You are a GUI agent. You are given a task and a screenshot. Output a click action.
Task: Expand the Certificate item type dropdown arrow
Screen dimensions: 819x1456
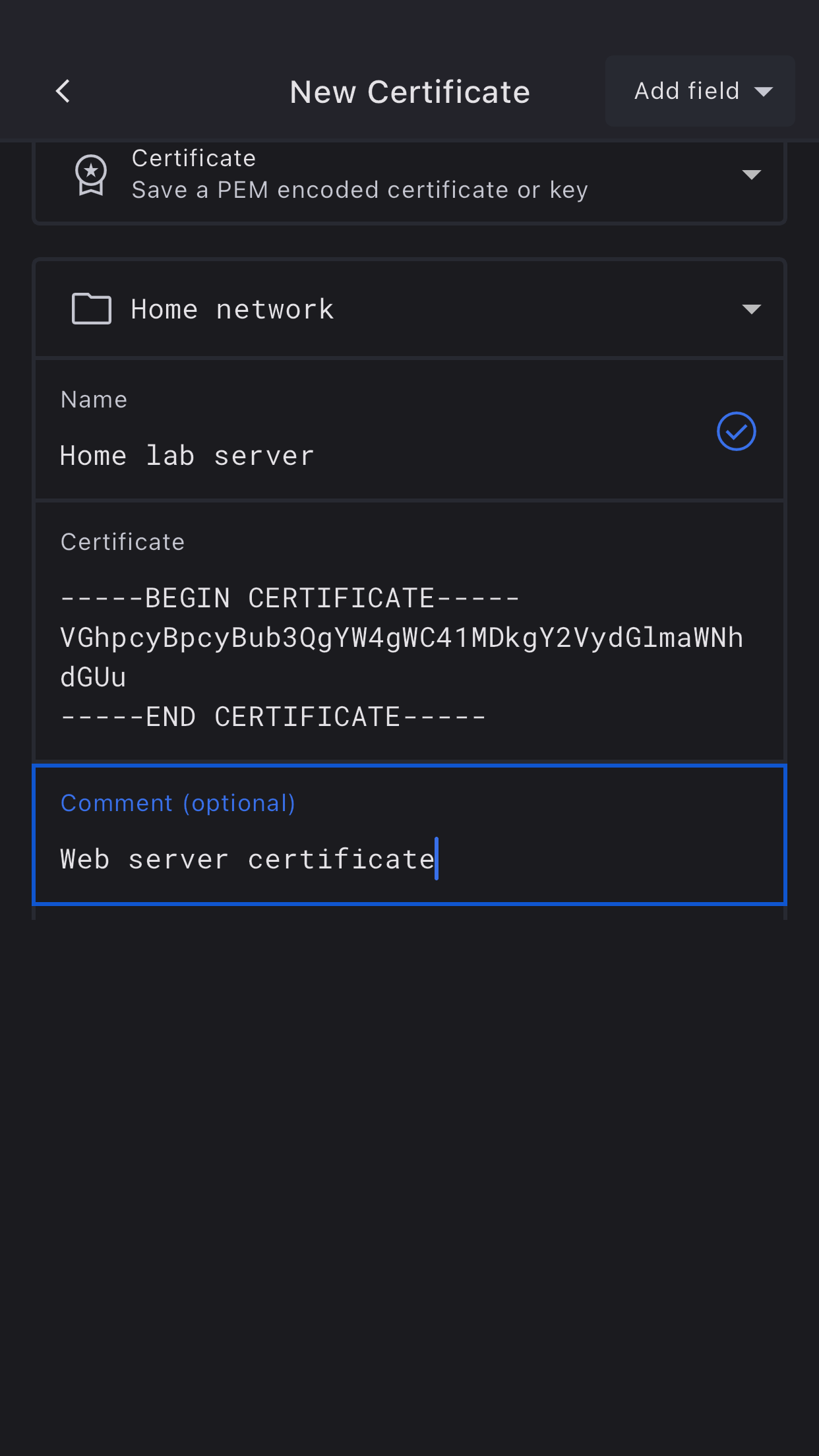tap(751, 175)
